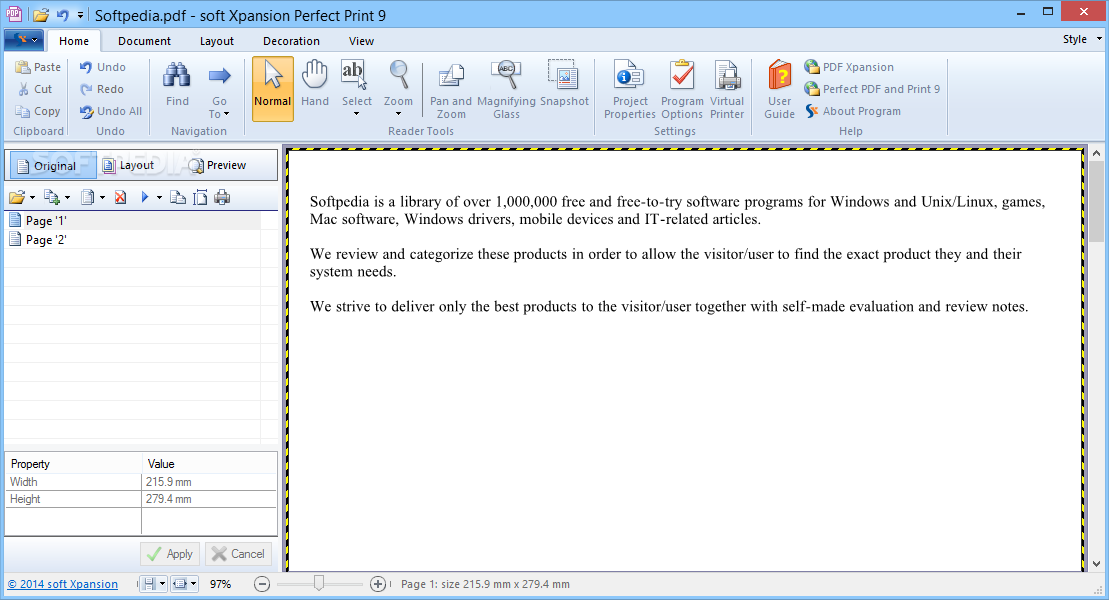Adjust the zoom slider handle
Viewport: 1109px width, 600px height.
(x=319, y=584)
